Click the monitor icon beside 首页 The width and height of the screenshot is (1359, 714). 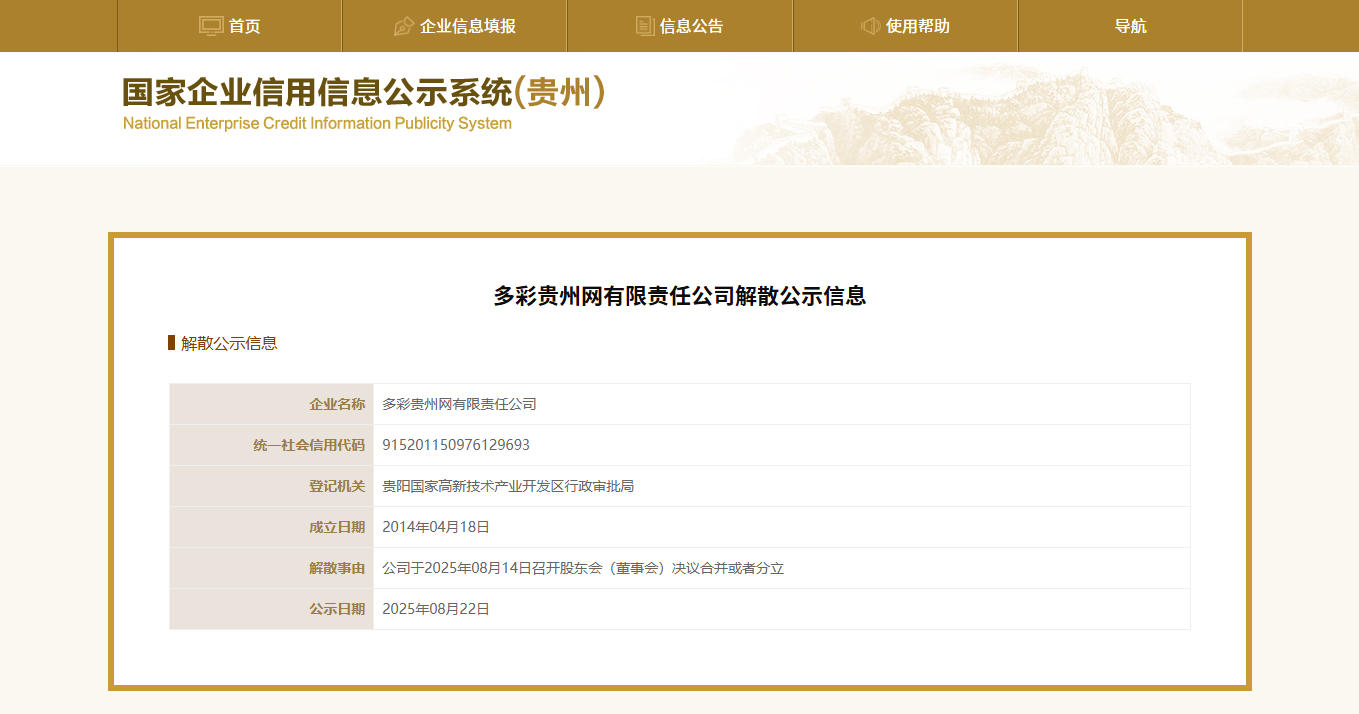pos(211,26)
